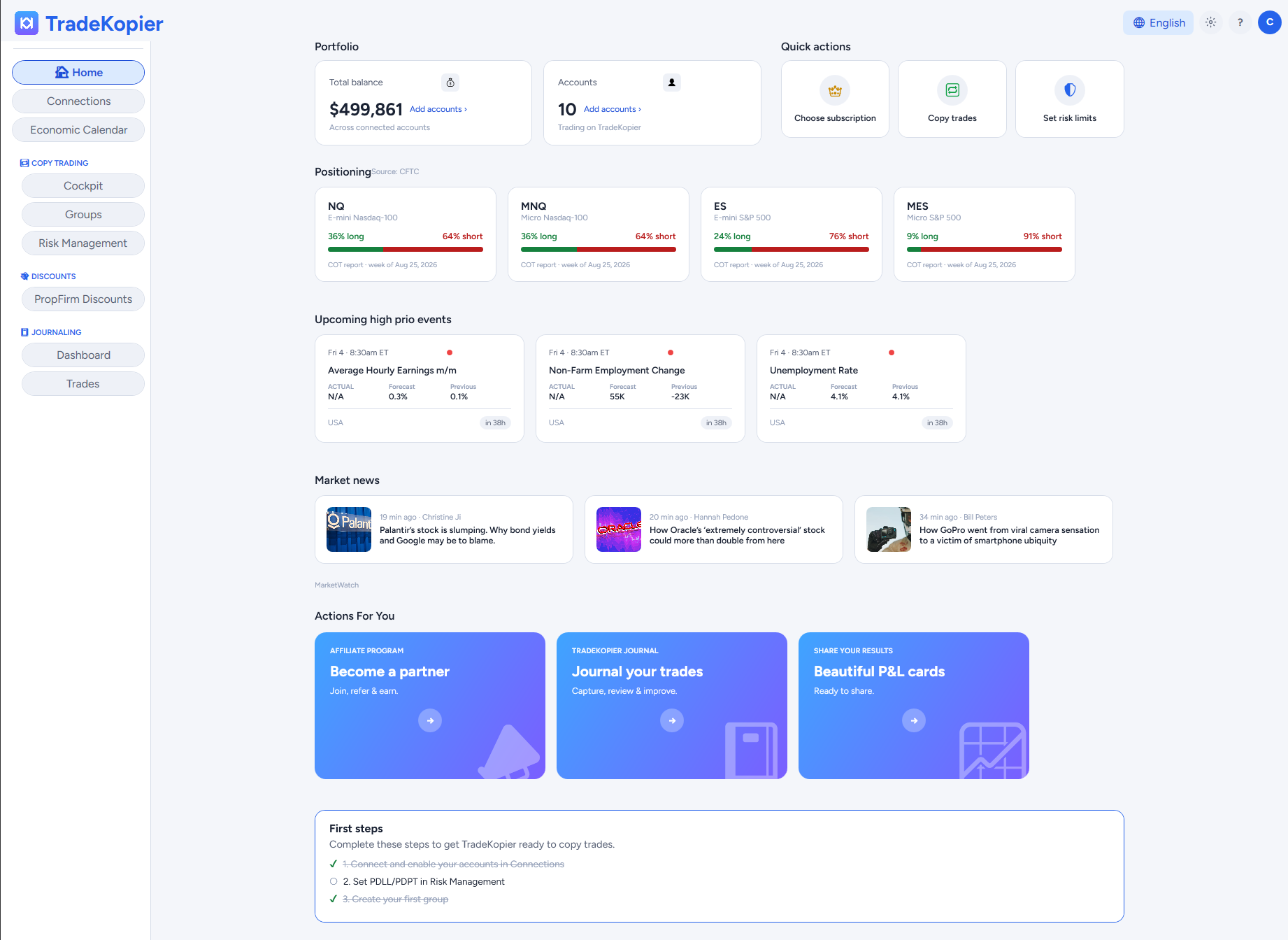Viewport: 1288px width, 940px height.
Task: Click the MES long/short positioning bar
Action: (985, 249)
